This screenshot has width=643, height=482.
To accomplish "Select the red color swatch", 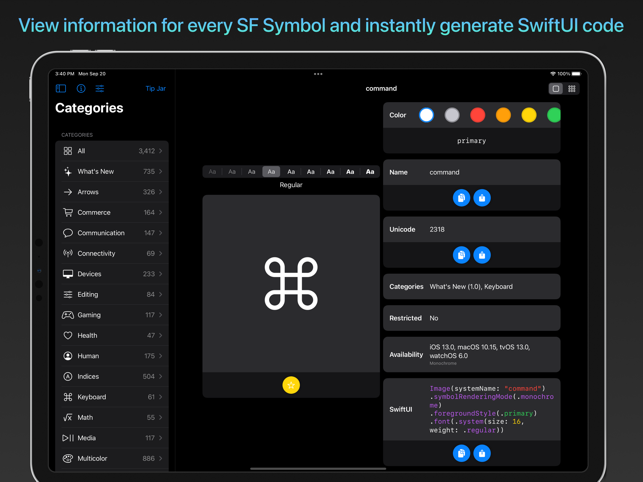I will pos(478,115).
